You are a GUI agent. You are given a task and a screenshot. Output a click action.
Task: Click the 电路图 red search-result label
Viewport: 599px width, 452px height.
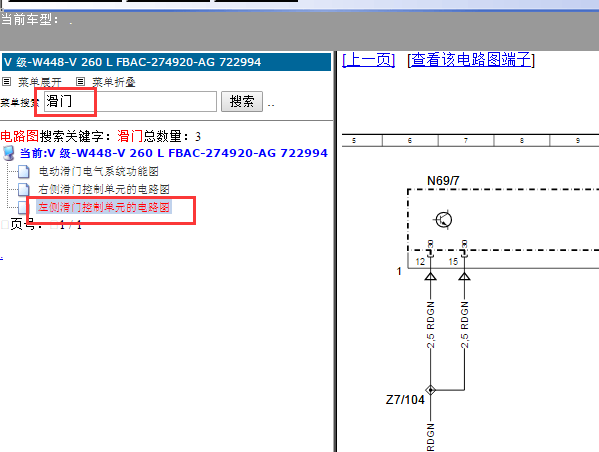[19, 136]
